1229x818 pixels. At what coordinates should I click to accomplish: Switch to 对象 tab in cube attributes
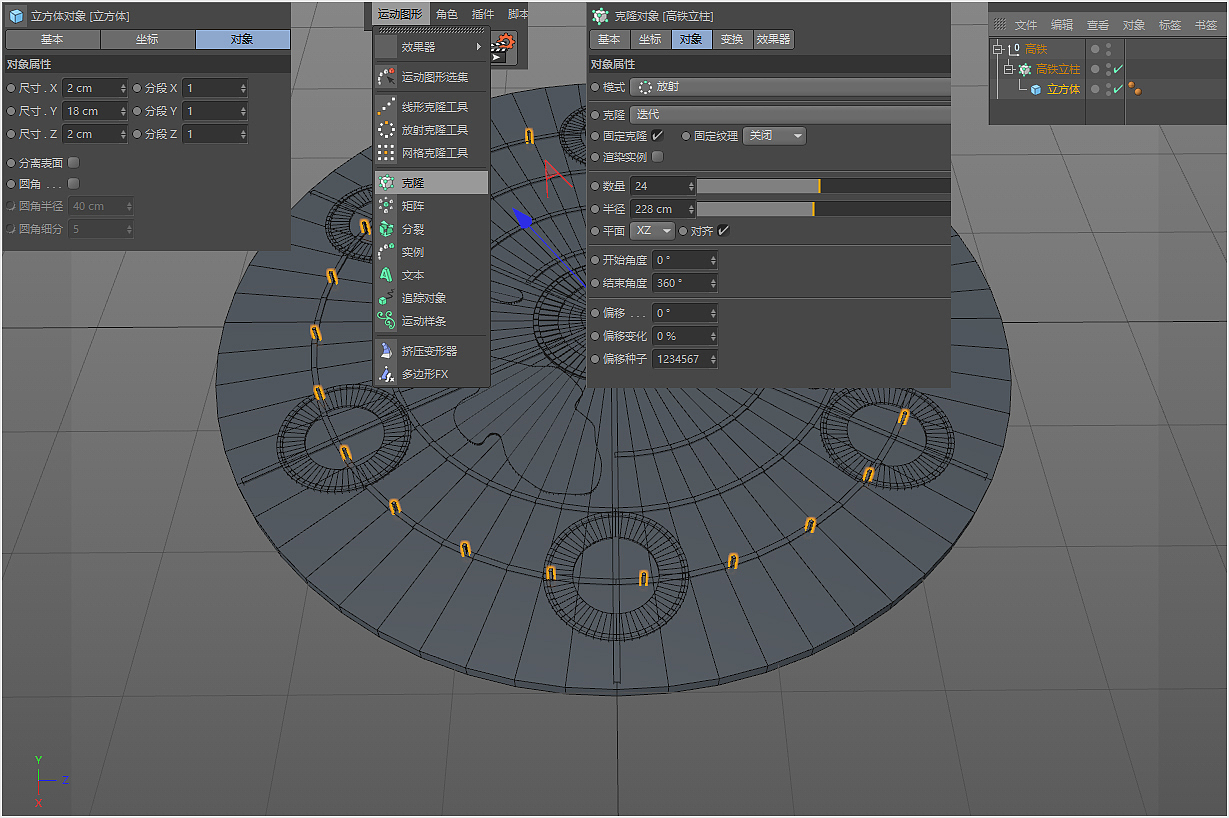click(243, 40)
